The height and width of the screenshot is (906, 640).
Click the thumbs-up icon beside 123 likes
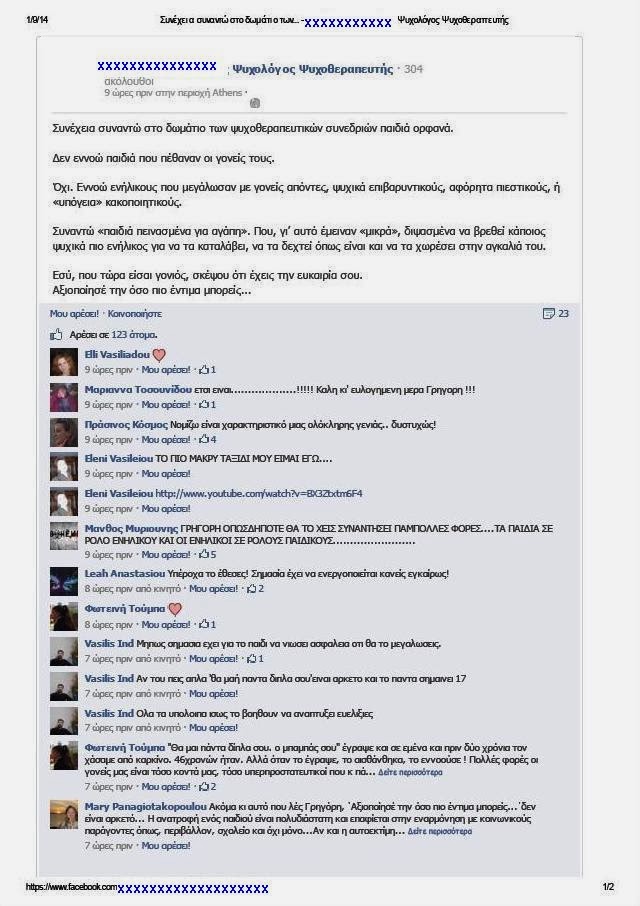click(56, 335)
